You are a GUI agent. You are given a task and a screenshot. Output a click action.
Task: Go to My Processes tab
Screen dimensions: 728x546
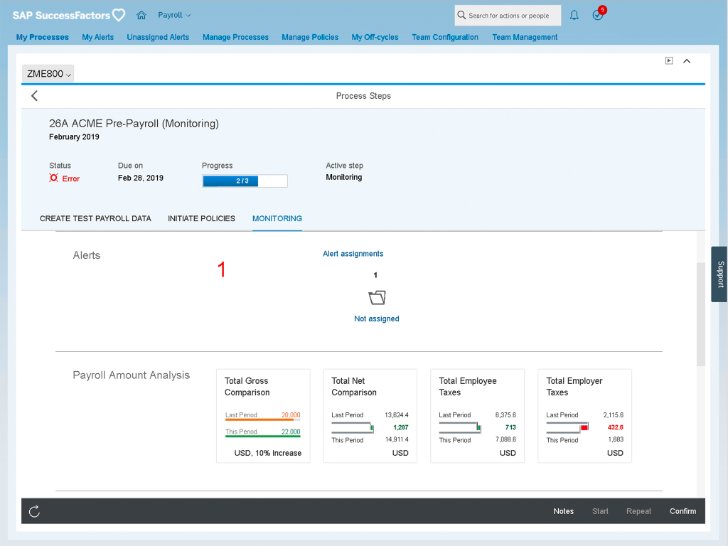coord(42,37)
